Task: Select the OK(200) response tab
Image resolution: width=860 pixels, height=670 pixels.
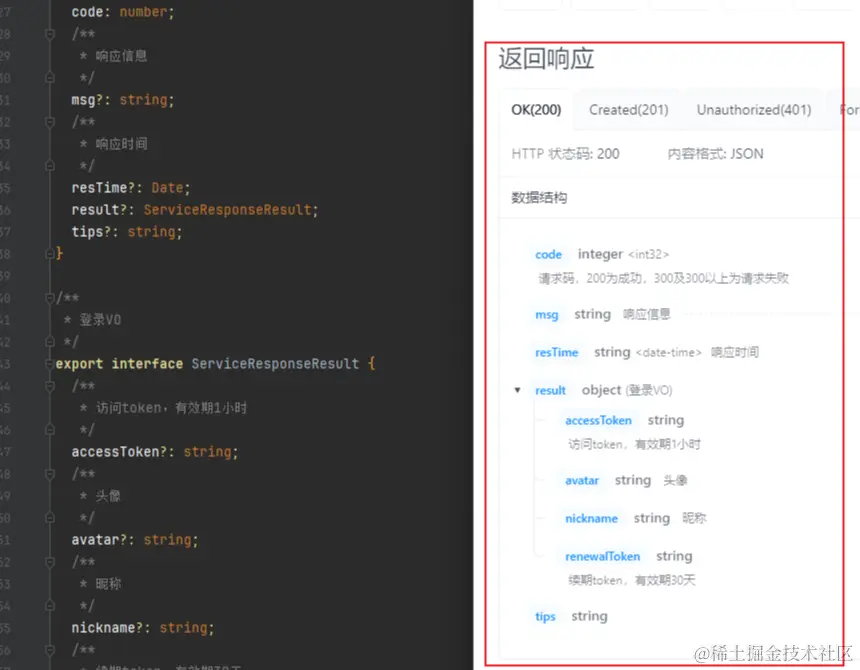Action: pos(536,110)
